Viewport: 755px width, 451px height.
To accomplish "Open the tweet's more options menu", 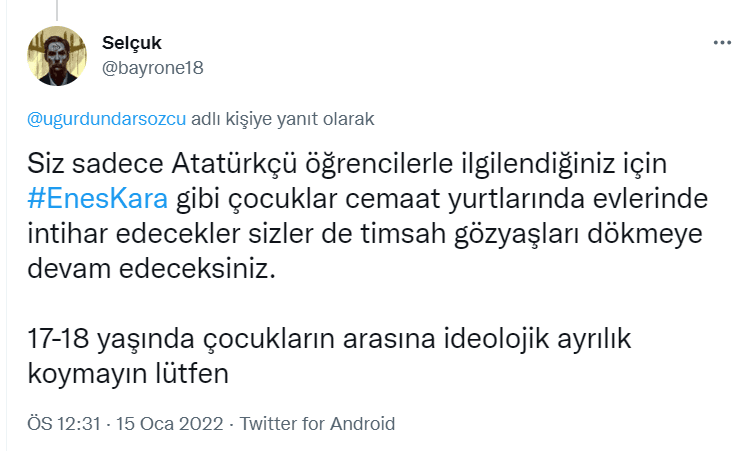I will (721, 45).
